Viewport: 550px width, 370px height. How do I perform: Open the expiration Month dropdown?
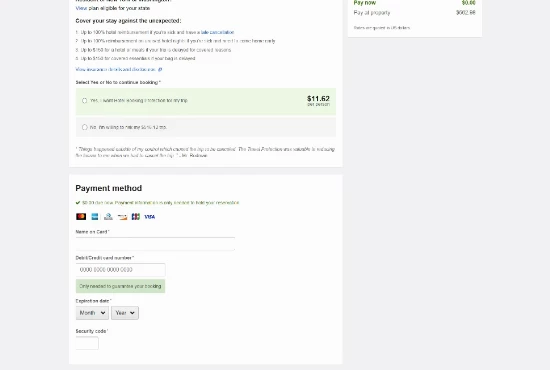pos(92,313)
